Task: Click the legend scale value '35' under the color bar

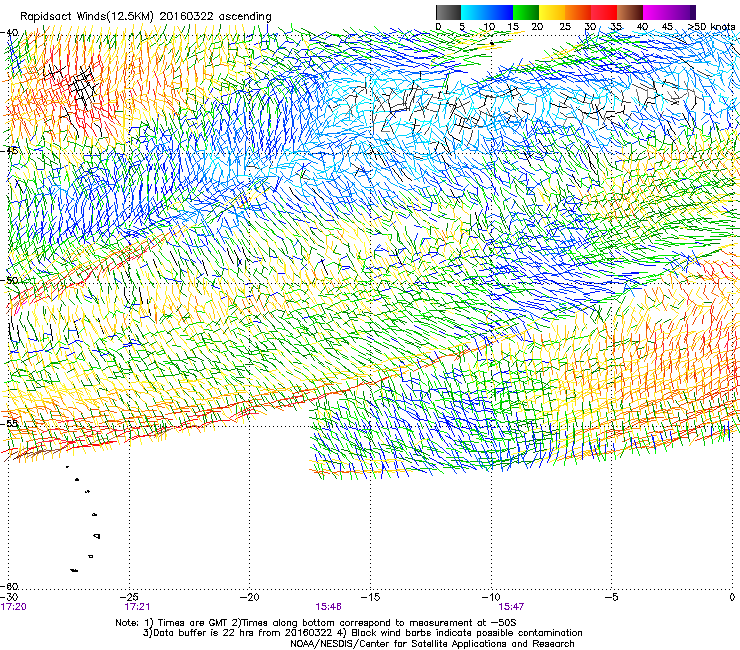Action: coord(616,27)
